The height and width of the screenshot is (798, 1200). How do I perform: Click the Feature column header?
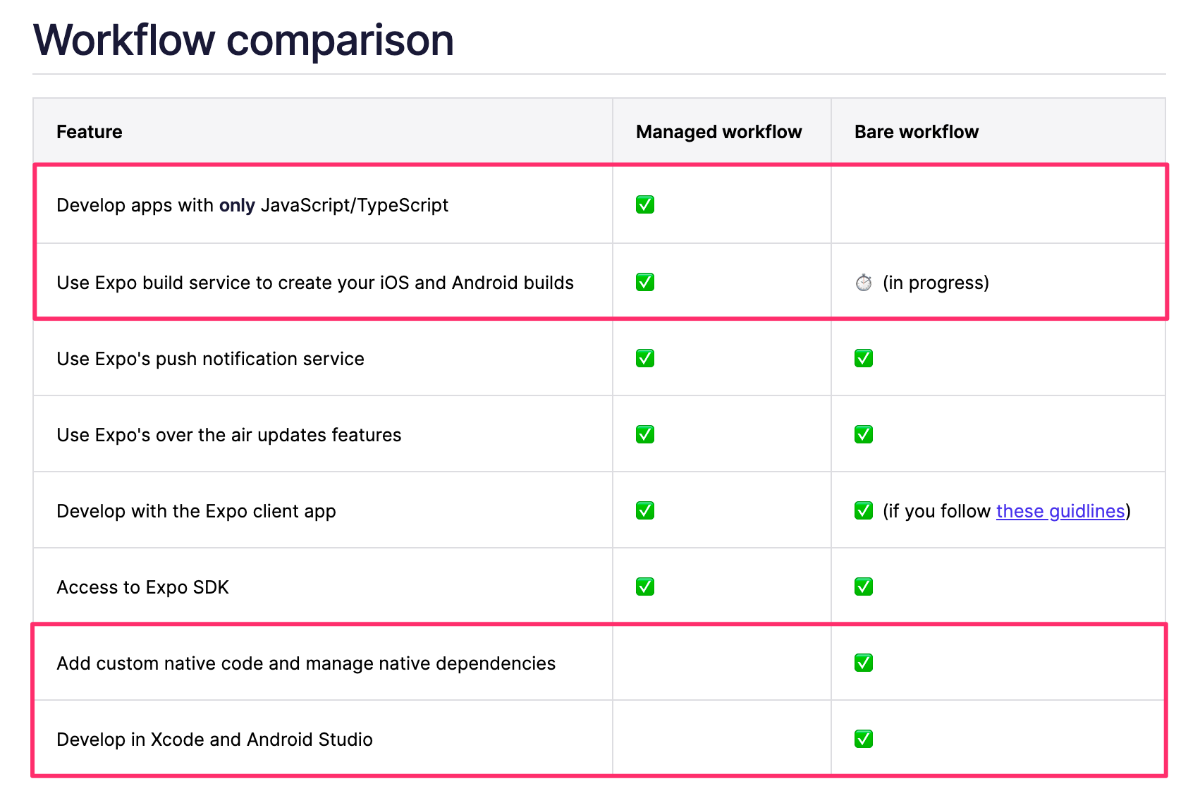pyautogui.click(x=90, y=131)
